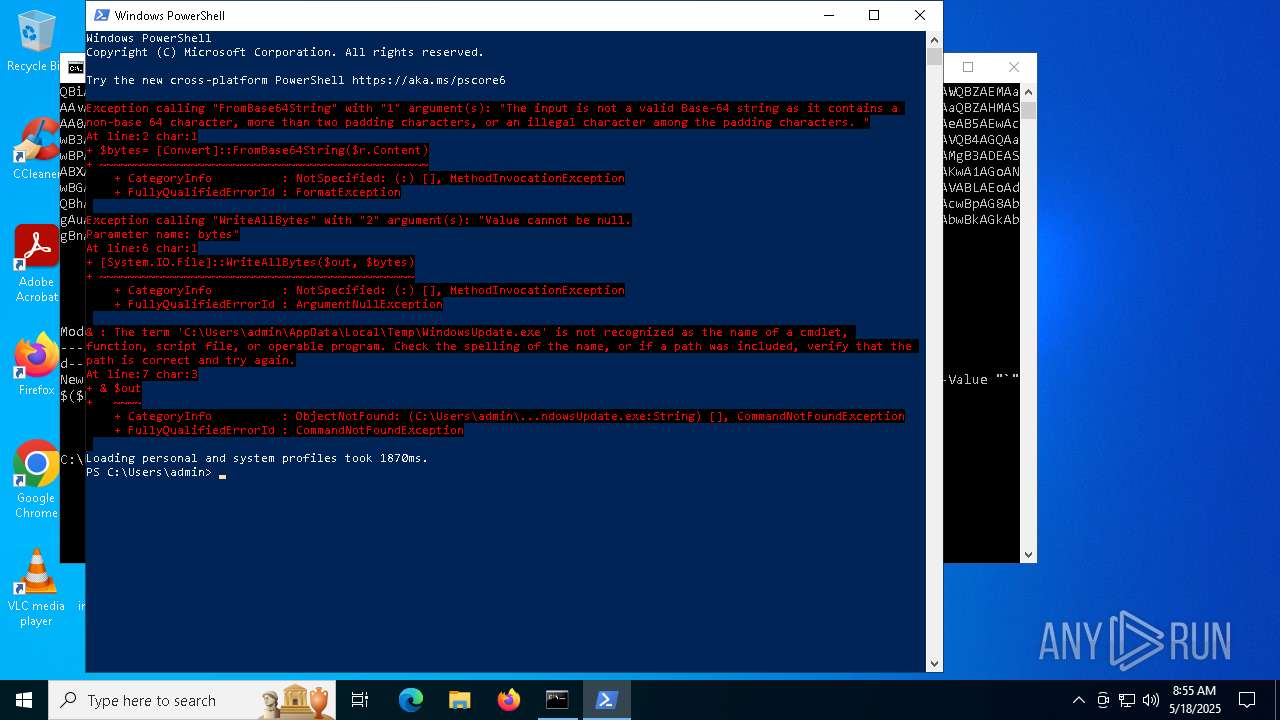
Task: Open the VLC media player shortcut
Action: pyautogui.click(x=36, y=588)
